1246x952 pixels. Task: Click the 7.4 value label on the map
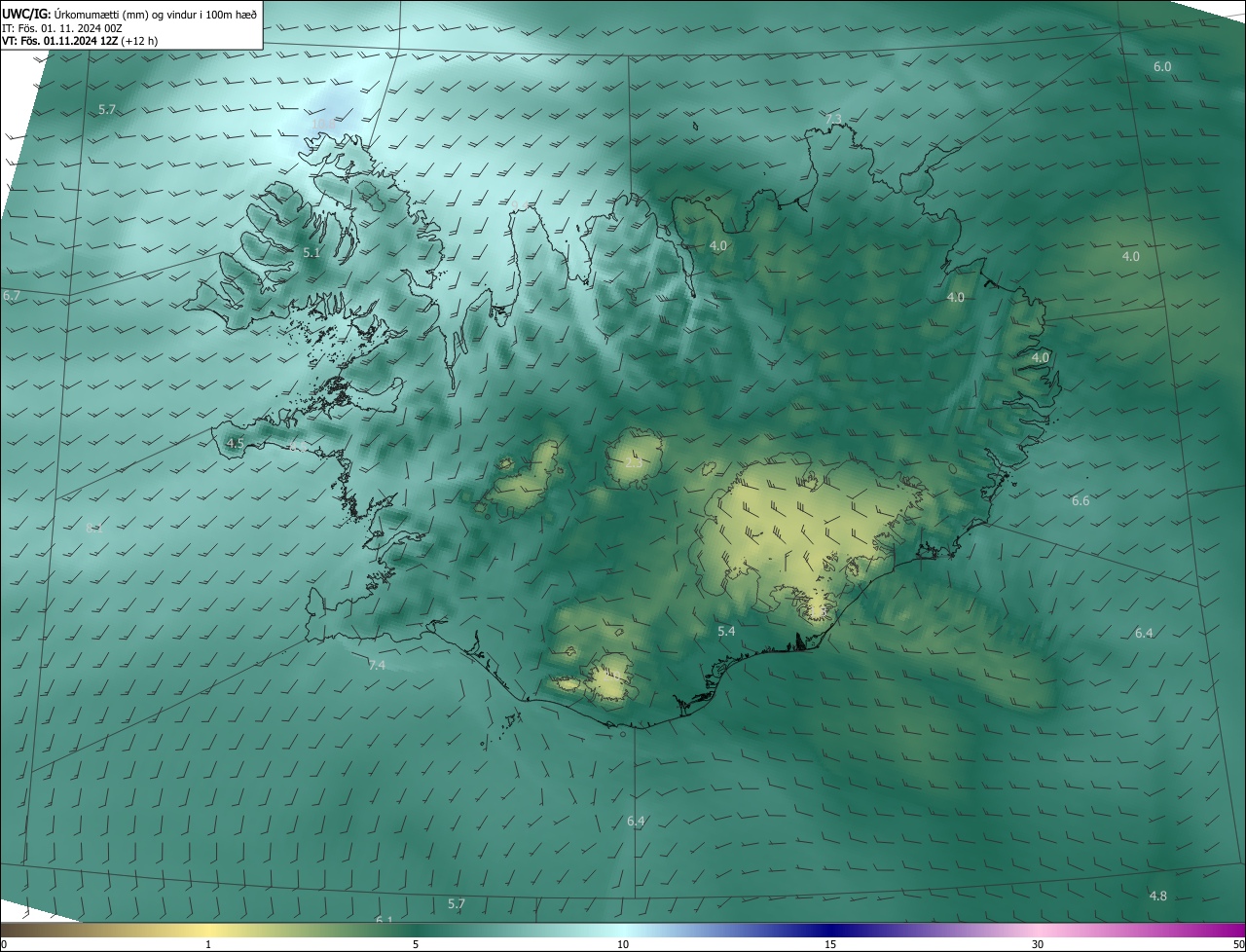click(378, 665)
